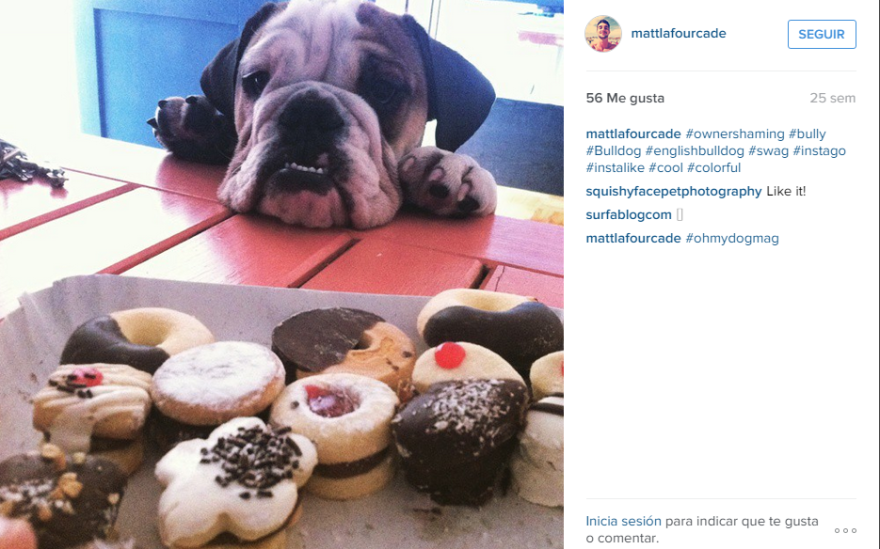Open the #ohmydogmag hashtag
Screen dimensions: 880x549
tap(732, 239)
